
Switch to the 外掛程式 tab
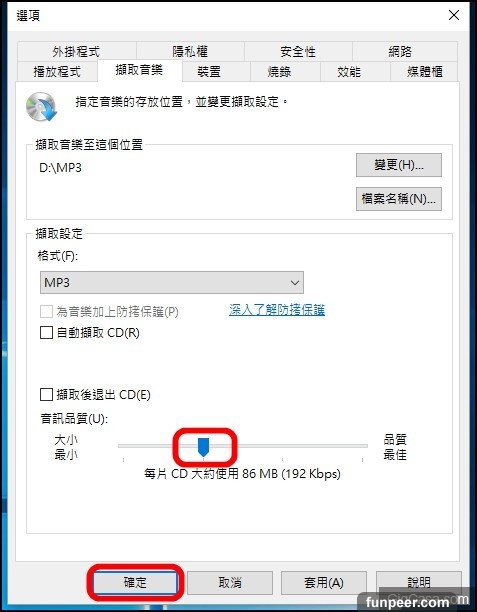pos(77,52)
